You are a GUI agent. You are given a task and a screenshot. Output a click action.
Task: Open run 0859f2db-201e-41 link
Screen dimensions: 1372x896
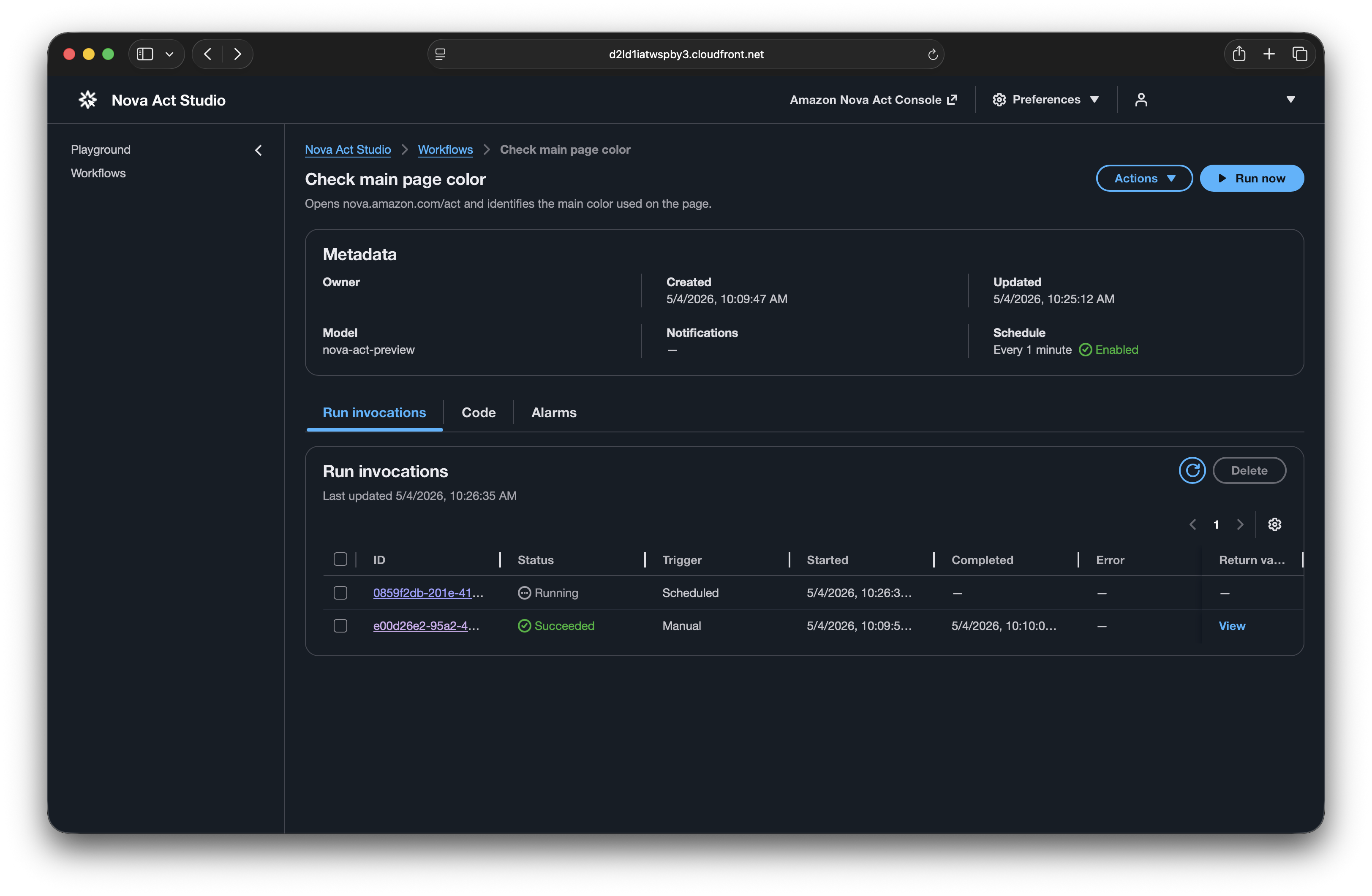(x=428, y=593)
